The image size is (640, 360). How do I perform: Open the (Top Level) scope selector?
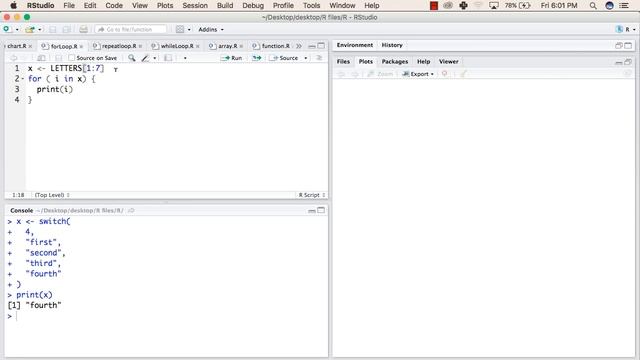click(52, 195)
